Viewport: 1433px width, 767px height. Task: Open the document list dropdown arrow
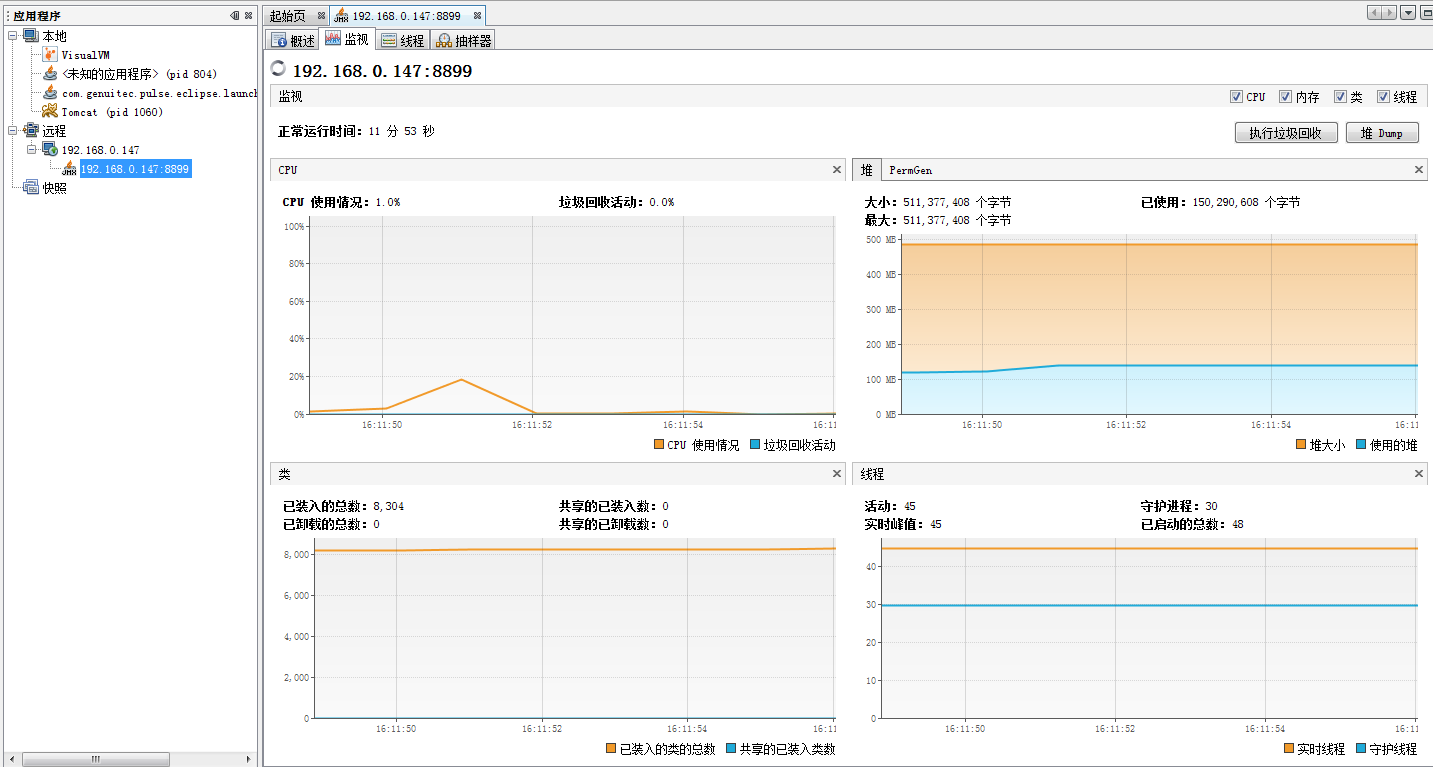[1408, 13]
